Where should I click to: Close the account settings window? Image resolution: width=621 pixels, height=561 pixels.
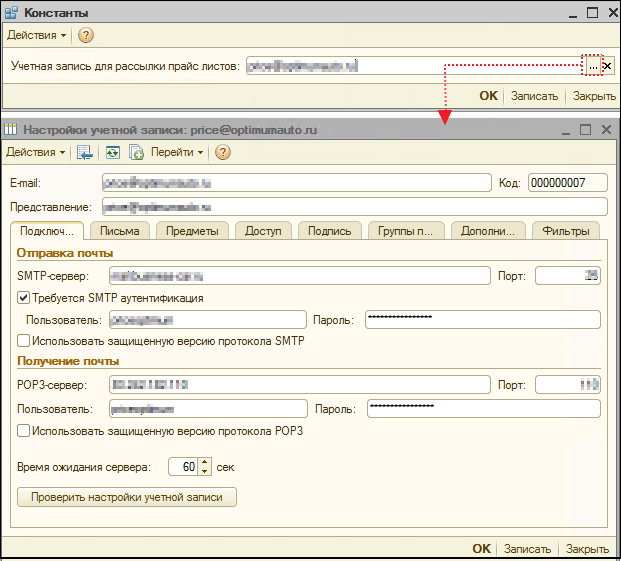tap(606, 129)
